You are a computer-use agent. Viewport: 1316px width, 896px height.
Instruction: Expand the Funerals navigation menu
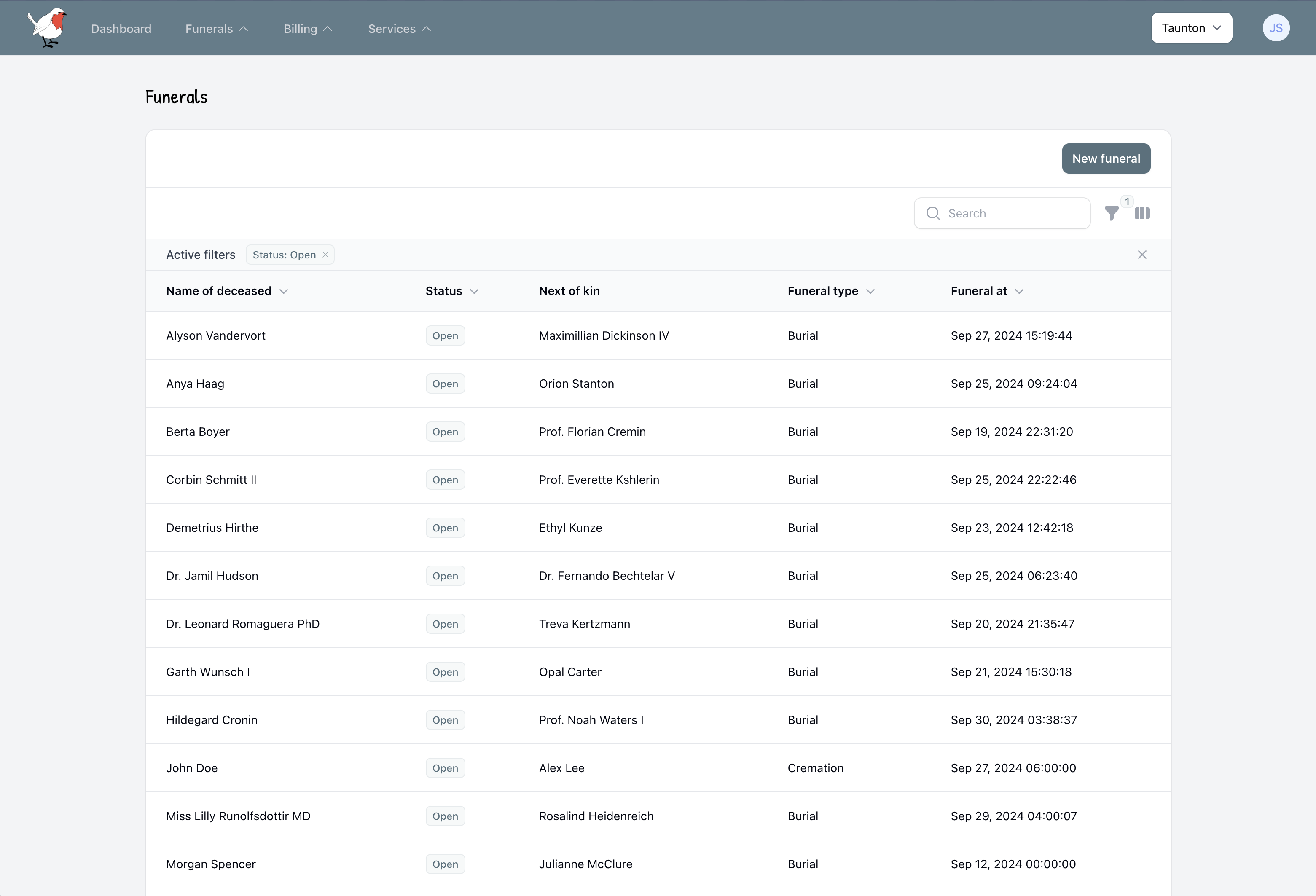coord(217,28)
